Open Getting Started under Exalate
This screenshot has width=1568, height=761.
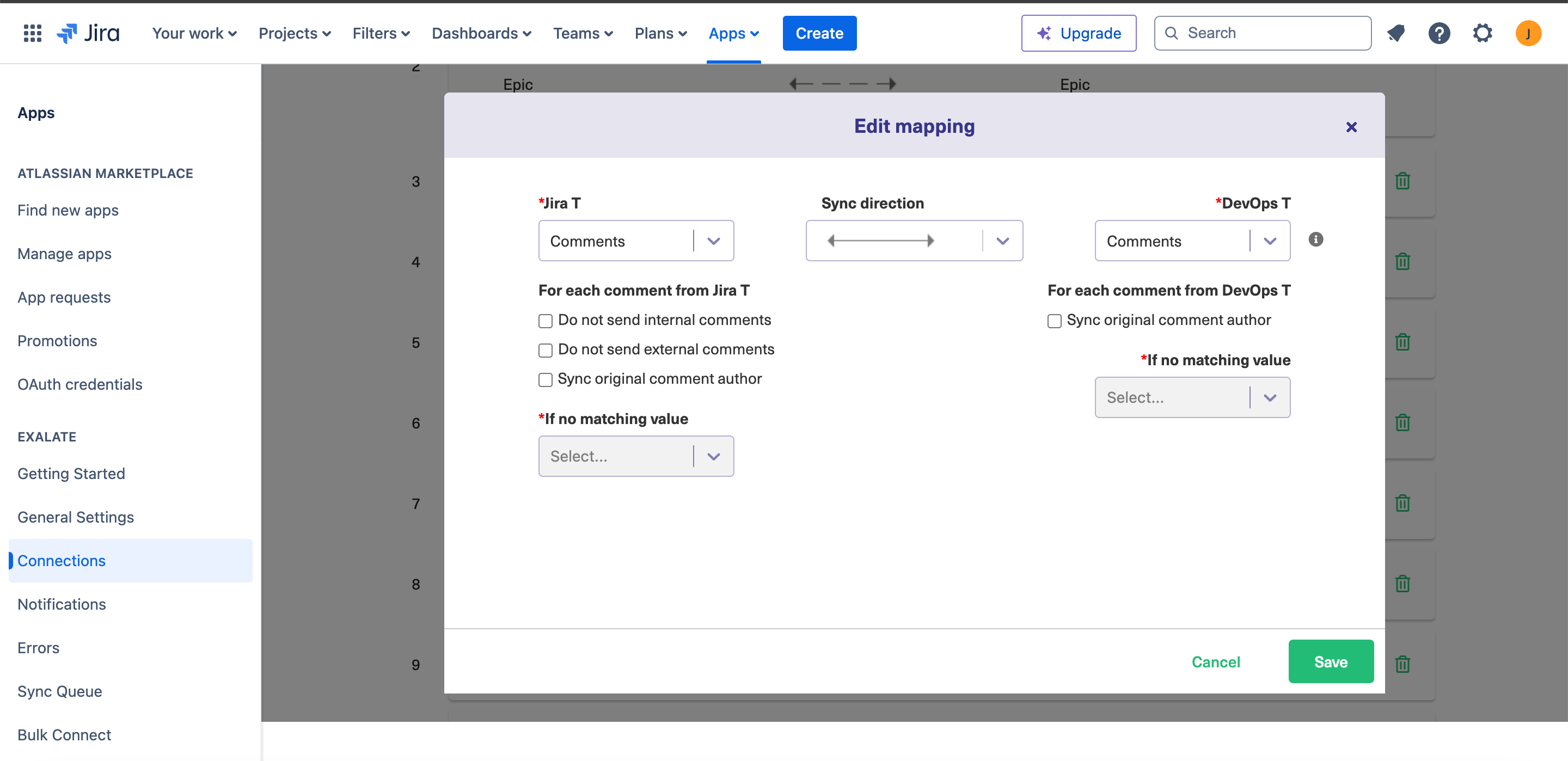71,474
